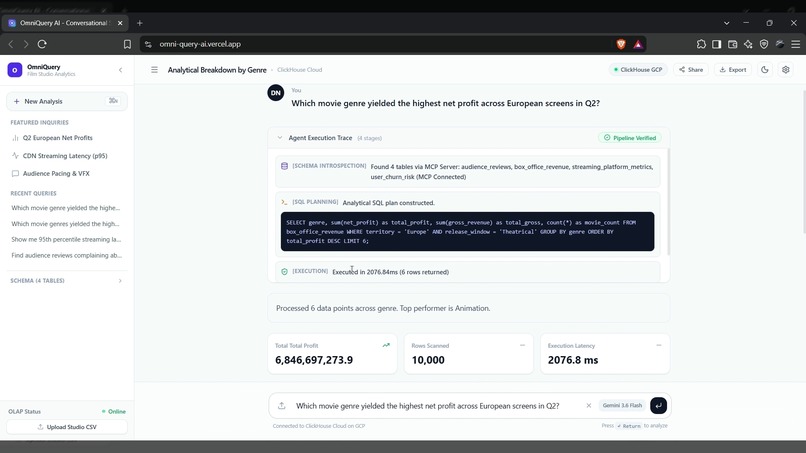Open Q2 European Net Profits inquiry

pyautogui.click(x=58, y=138)
